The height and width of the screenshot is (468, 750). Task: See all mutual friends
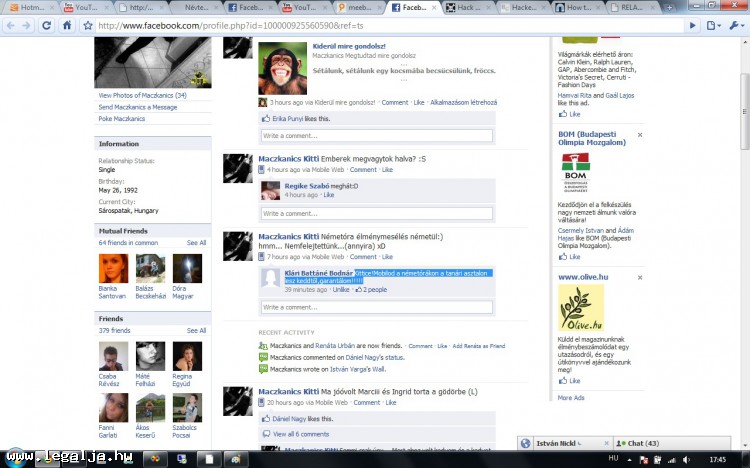(196, 242)
